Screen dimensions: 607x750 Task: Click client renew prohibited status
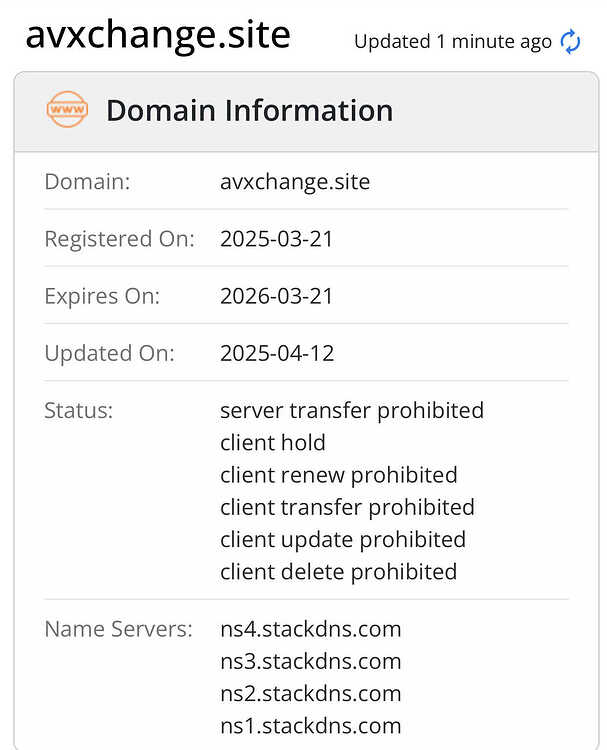click(339, 475)
